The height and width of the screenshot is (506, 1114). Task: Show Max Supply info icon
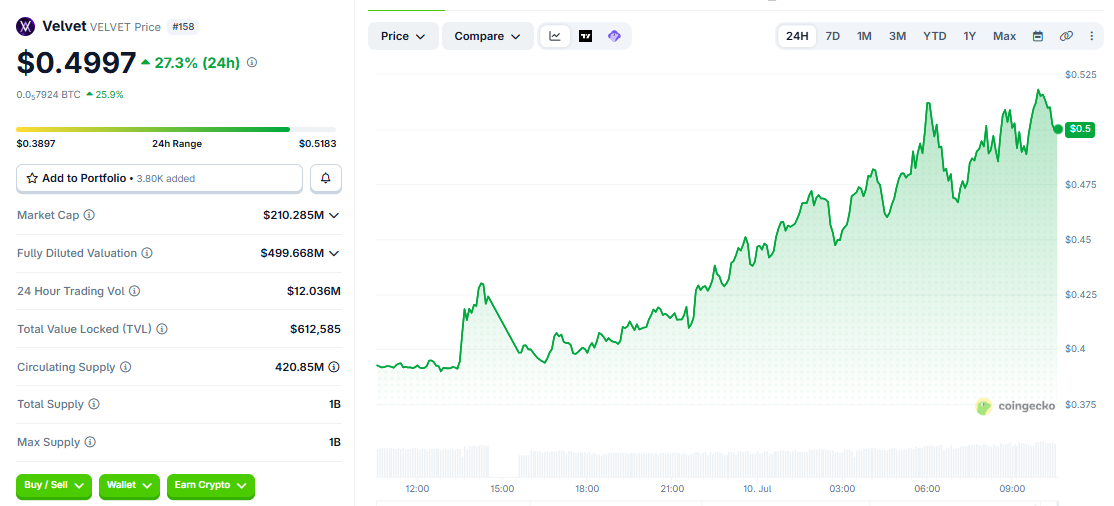(x=90, y=442)
